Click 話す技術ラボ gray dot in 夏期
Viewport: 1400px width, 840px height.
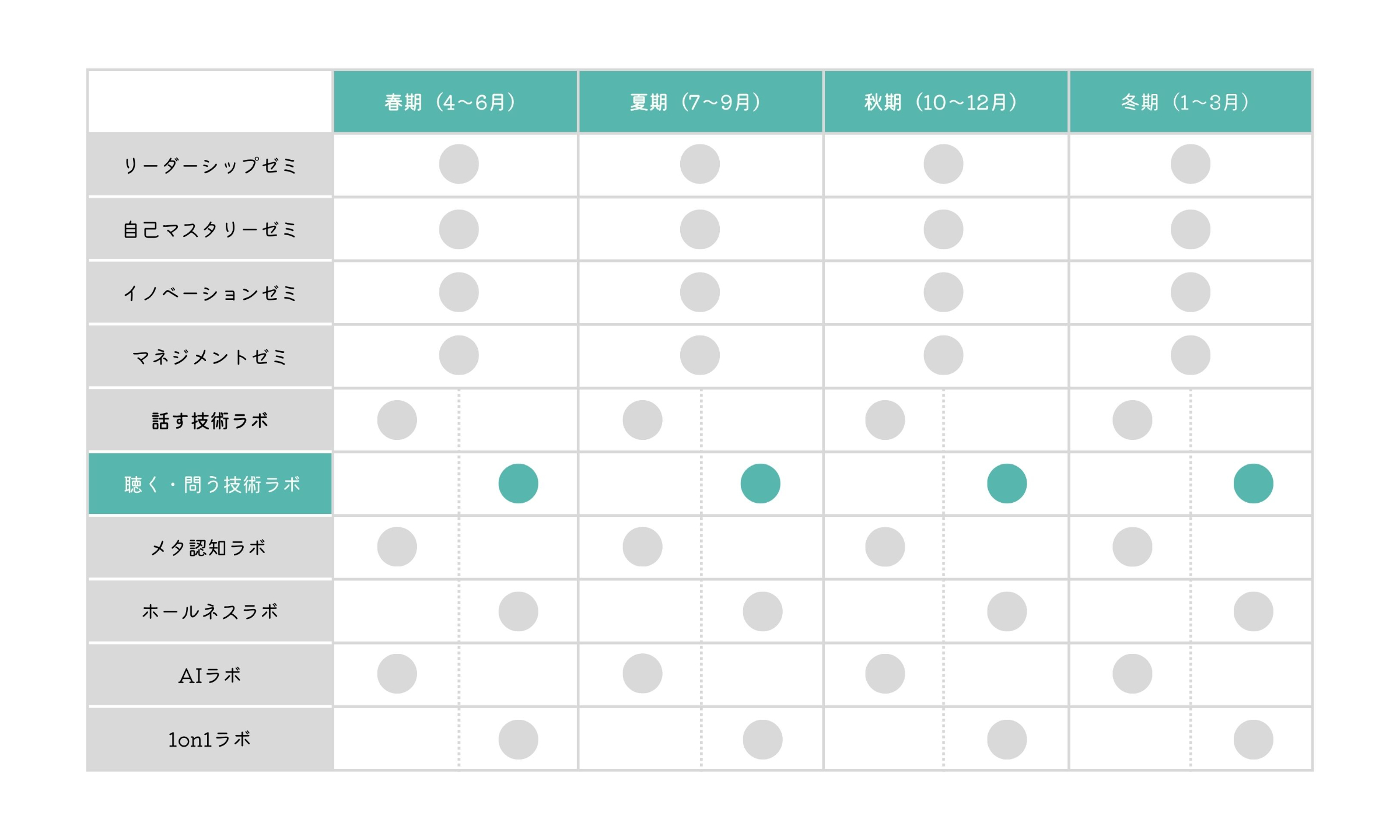642,420
